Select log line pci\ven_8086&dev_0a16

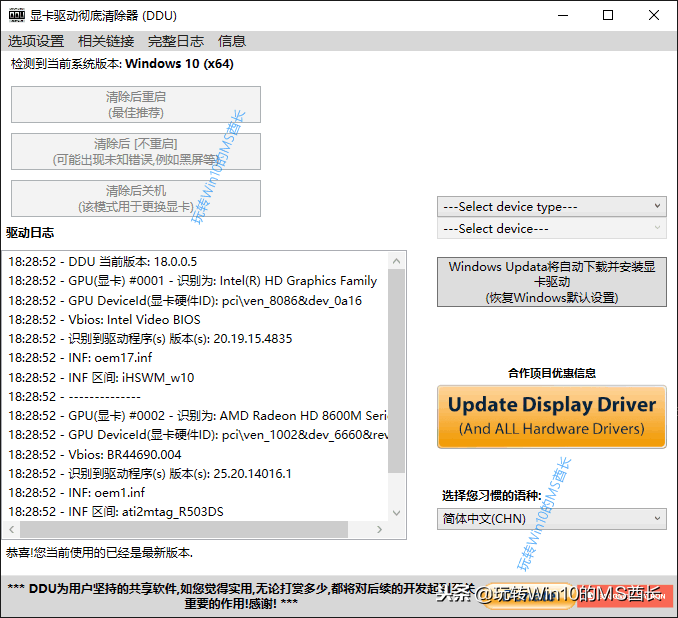click(x=185, y=301)
